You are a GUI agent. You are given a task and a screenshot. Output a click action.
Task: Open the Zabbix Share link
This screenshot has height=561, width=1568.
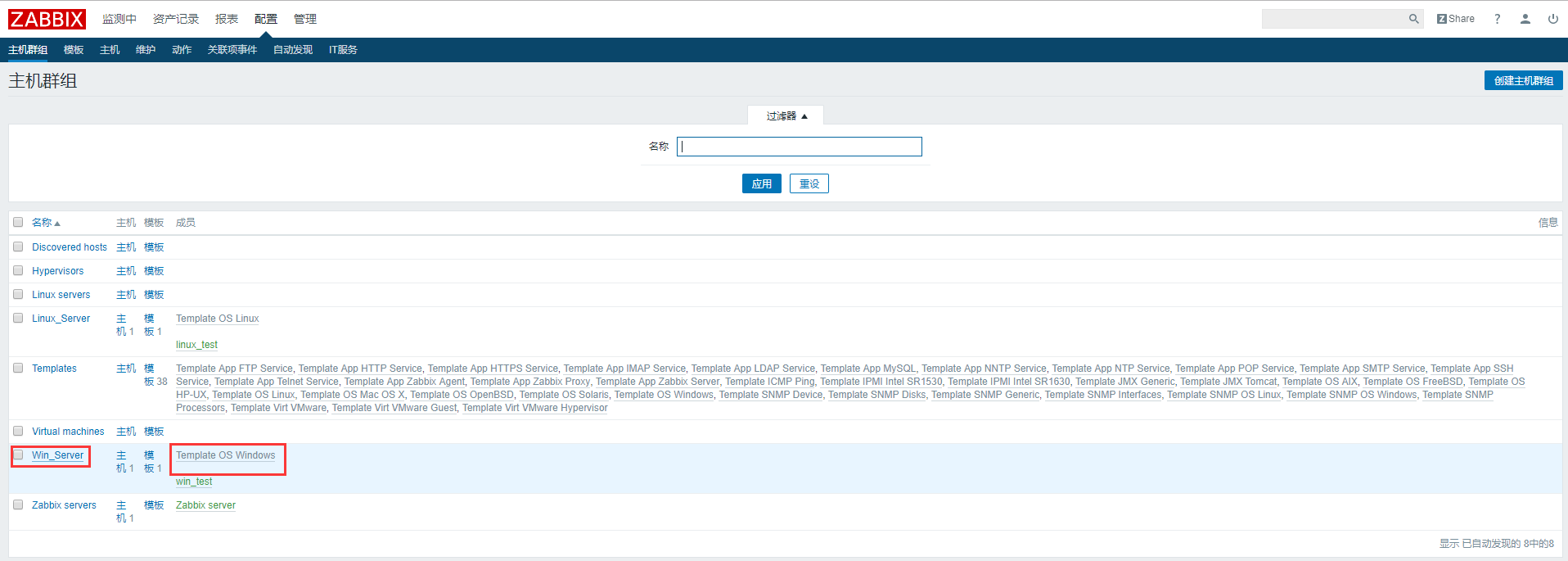coord(1455,19)
